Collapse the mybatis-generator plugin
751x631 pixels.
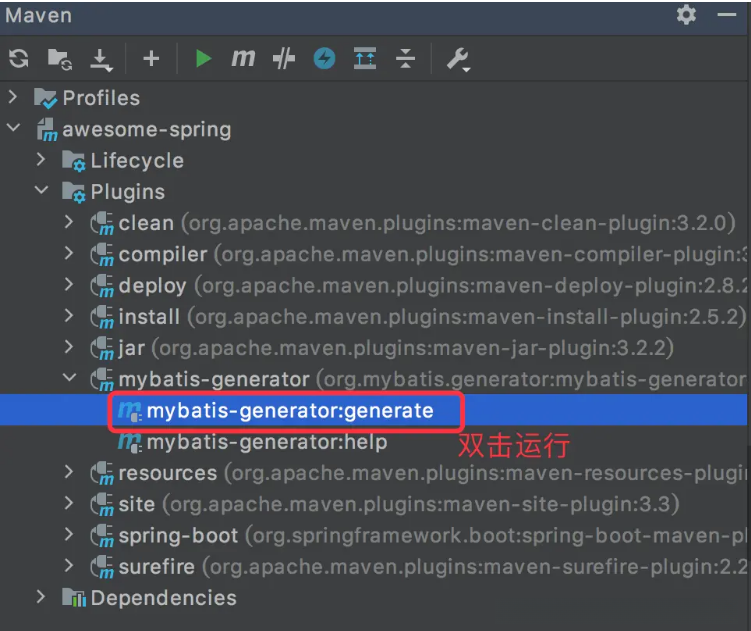pos(69,378)
